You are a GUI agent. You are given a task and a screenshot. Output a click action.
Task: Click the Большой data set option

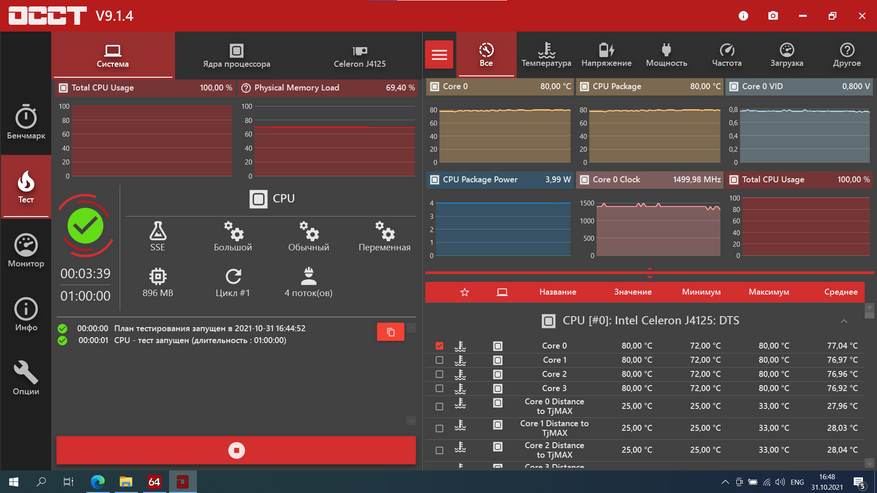click(233, 236)
